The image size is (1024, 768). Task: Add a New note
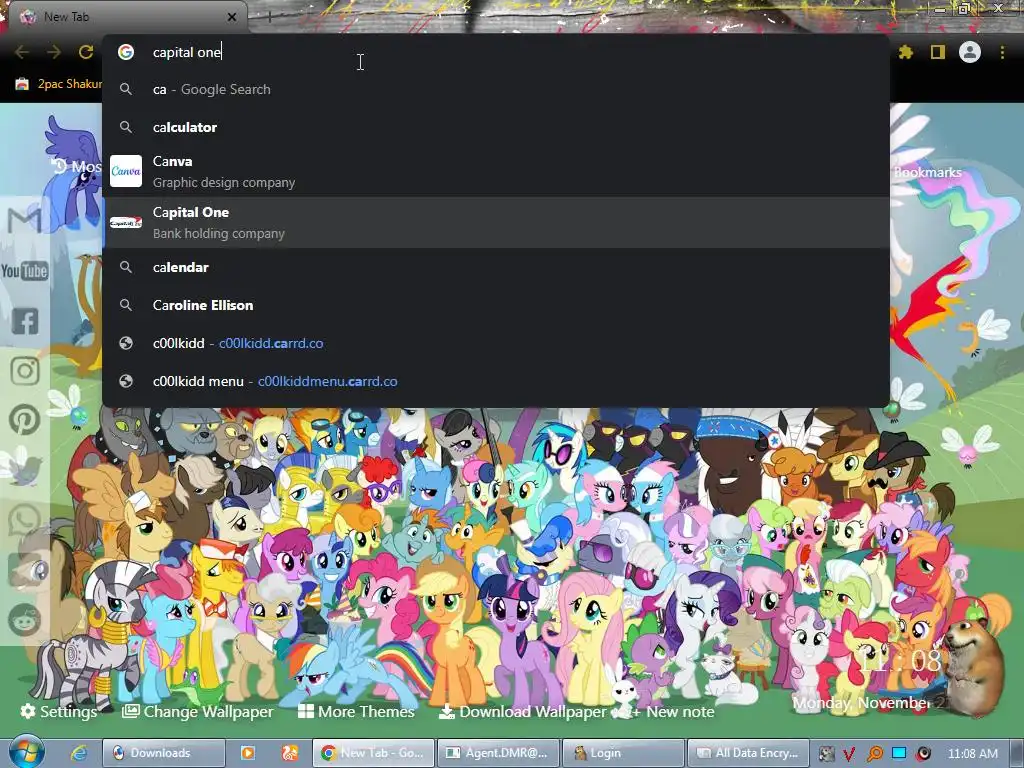pyautogui.click(x=673, y=711)
